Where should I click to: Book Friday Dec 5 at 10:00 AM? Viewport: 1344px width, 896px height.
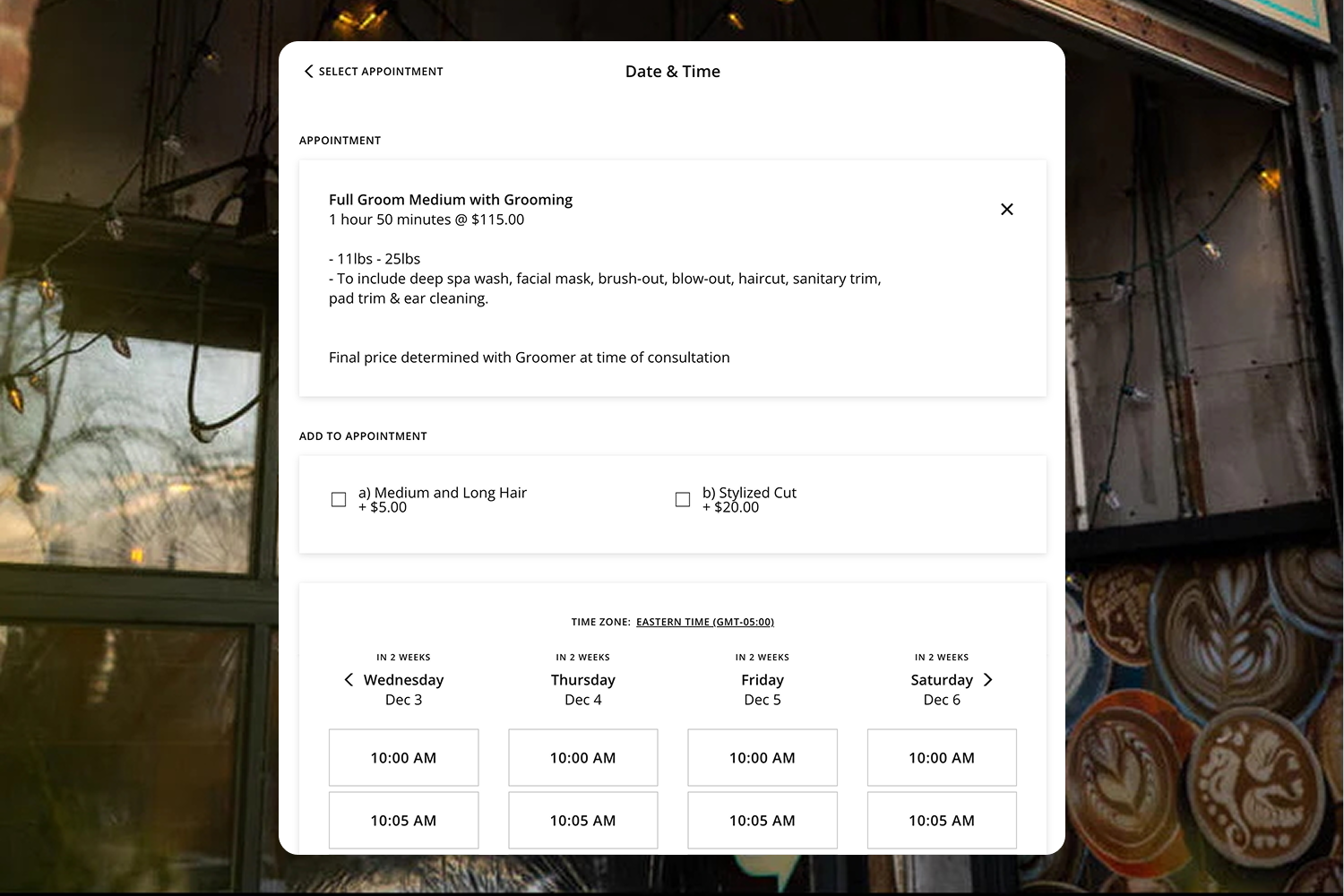point(762,758)
